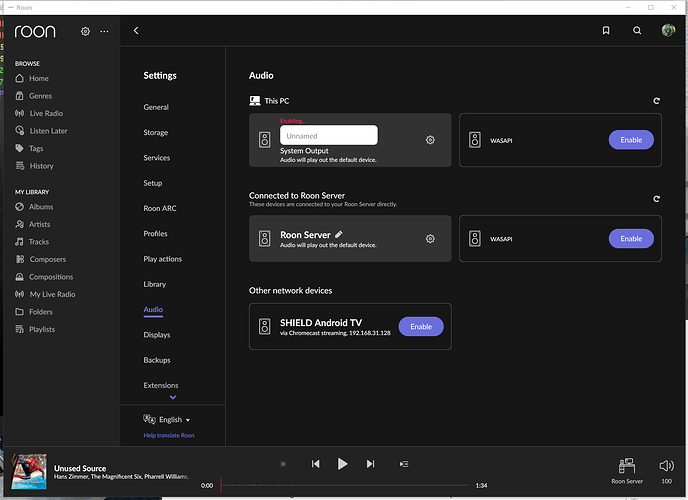Screen dimensions: 688x500
Task: Select General settings tab
Action: pyautogui.click(x=156, y=107)
